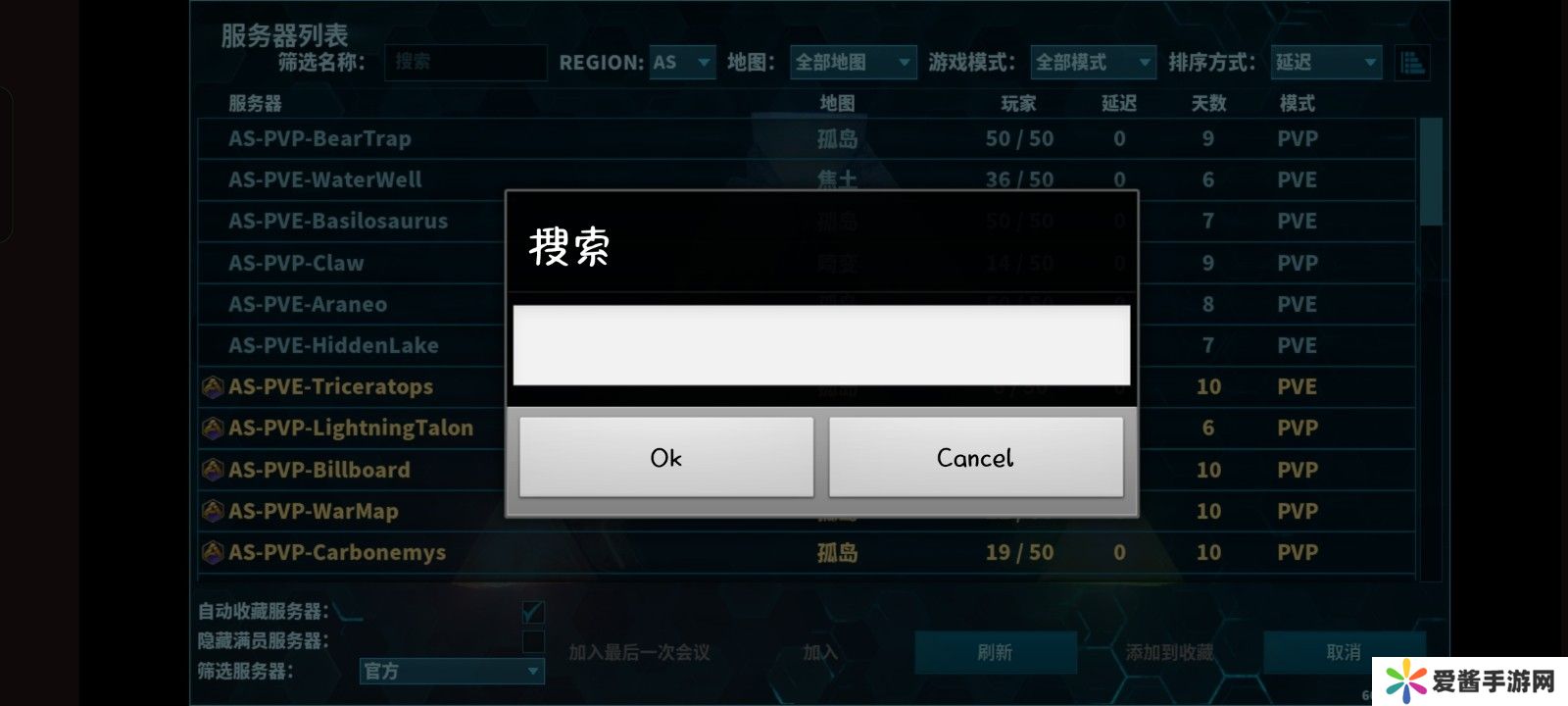Click favorite icon next to AS-PVE-Triceratops
1568x706 pixels.
click(213, 386)
